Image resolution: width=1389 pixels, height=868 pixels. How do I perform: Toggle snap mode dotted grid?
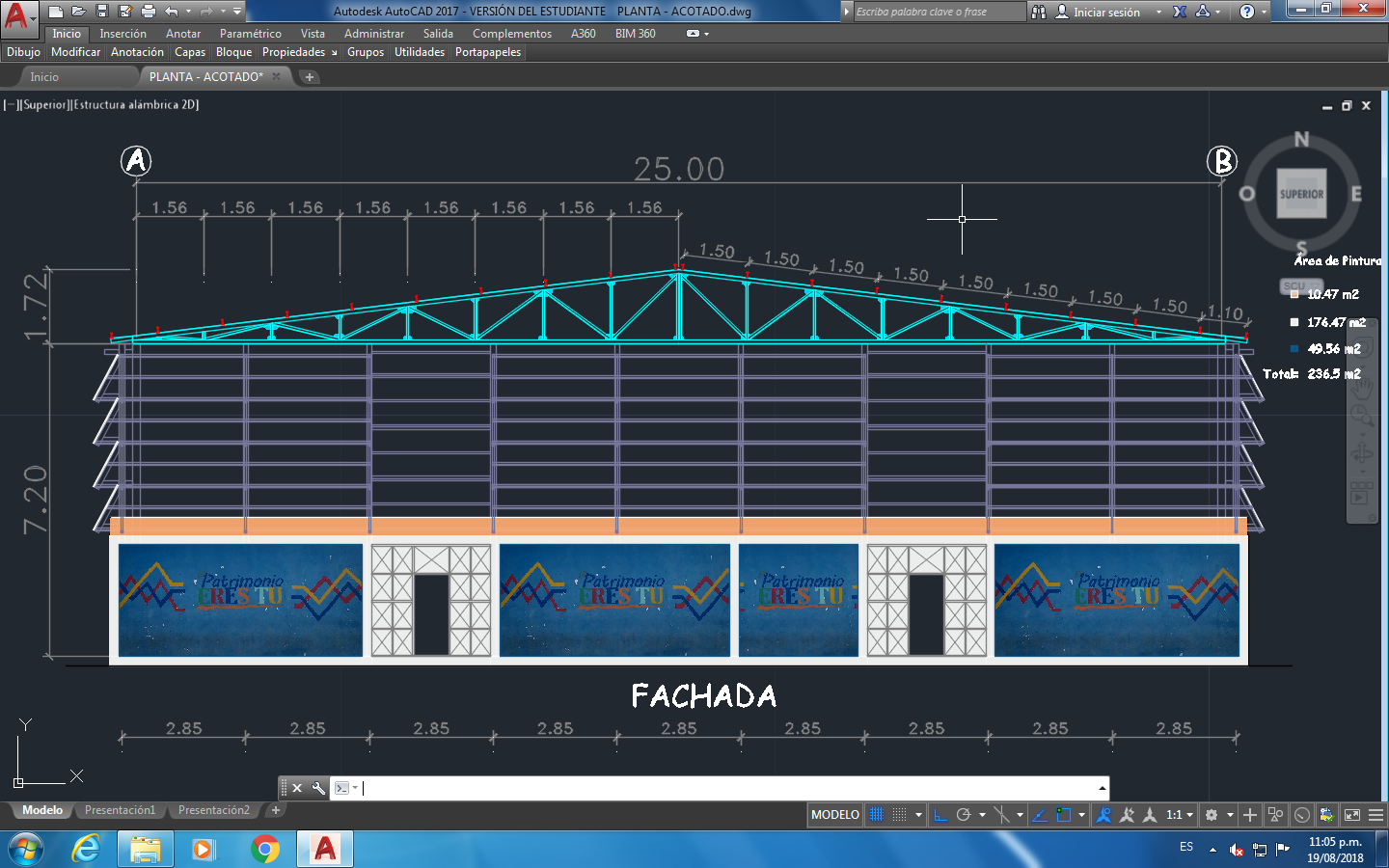coord(899,815)
